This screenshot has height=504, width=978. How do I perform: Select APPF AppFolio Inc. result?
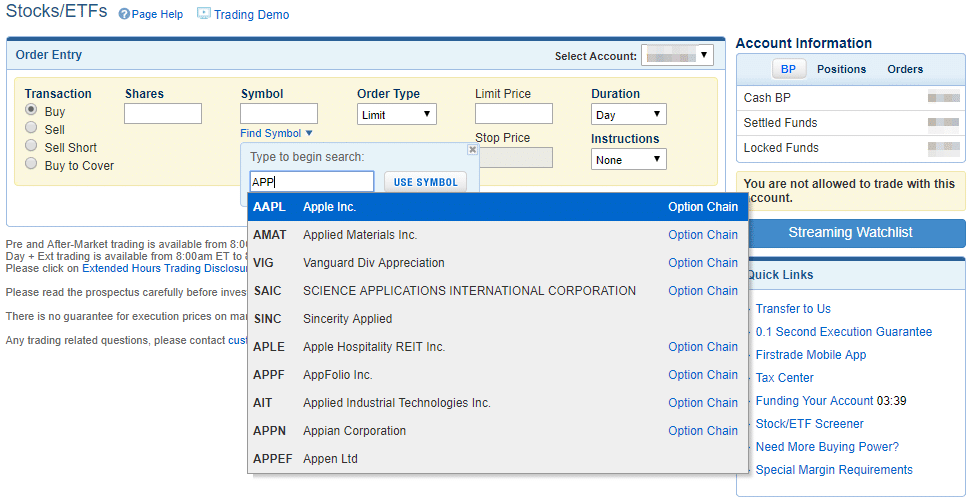coord(498,375)
